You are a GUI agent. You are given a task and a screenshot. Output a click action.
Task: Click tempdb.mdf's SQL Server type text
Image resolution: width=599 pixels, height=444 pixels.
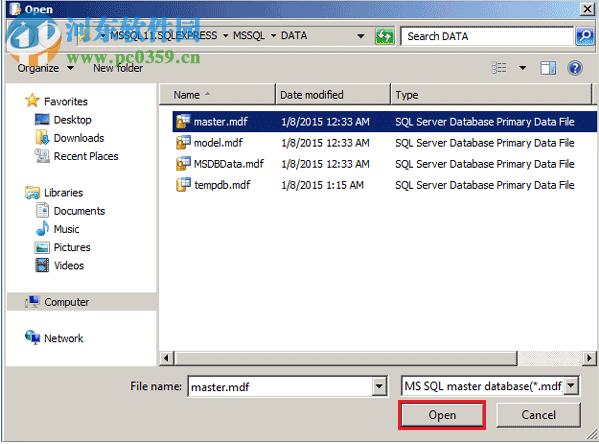pyautogui.click(x=485, y=185)
